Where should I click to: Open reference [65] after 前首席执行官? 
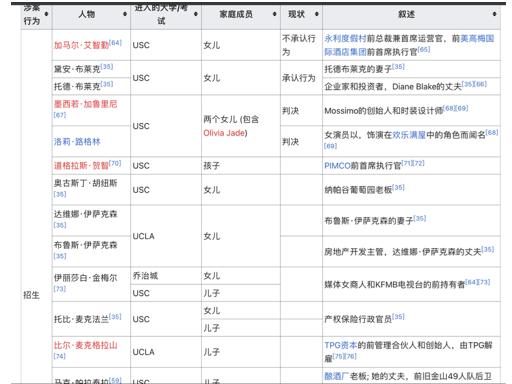pyautogui.click(x=424, y=49)
